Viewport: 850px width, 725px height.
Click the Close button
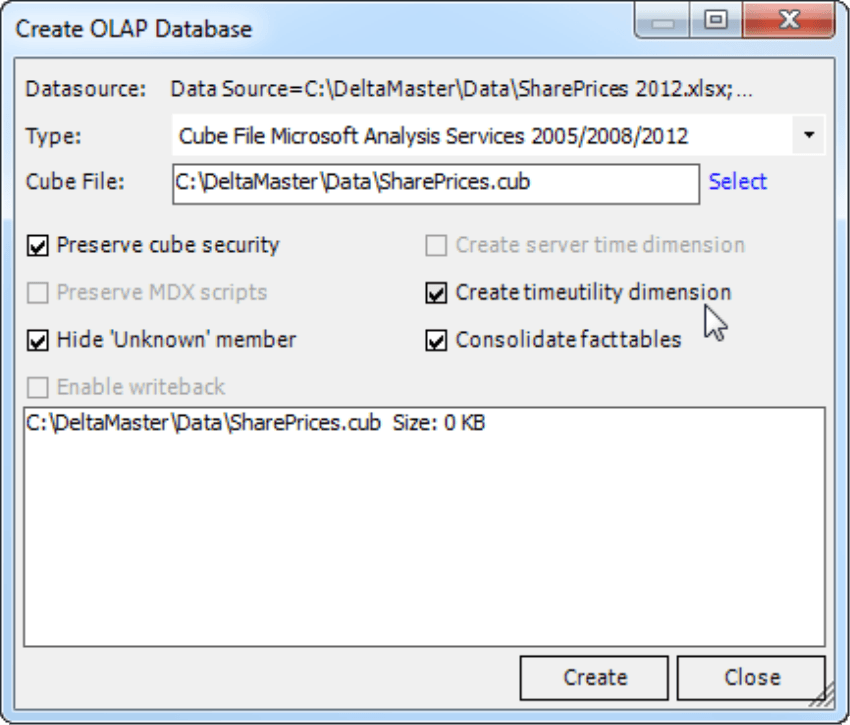(x=751, y=678)
